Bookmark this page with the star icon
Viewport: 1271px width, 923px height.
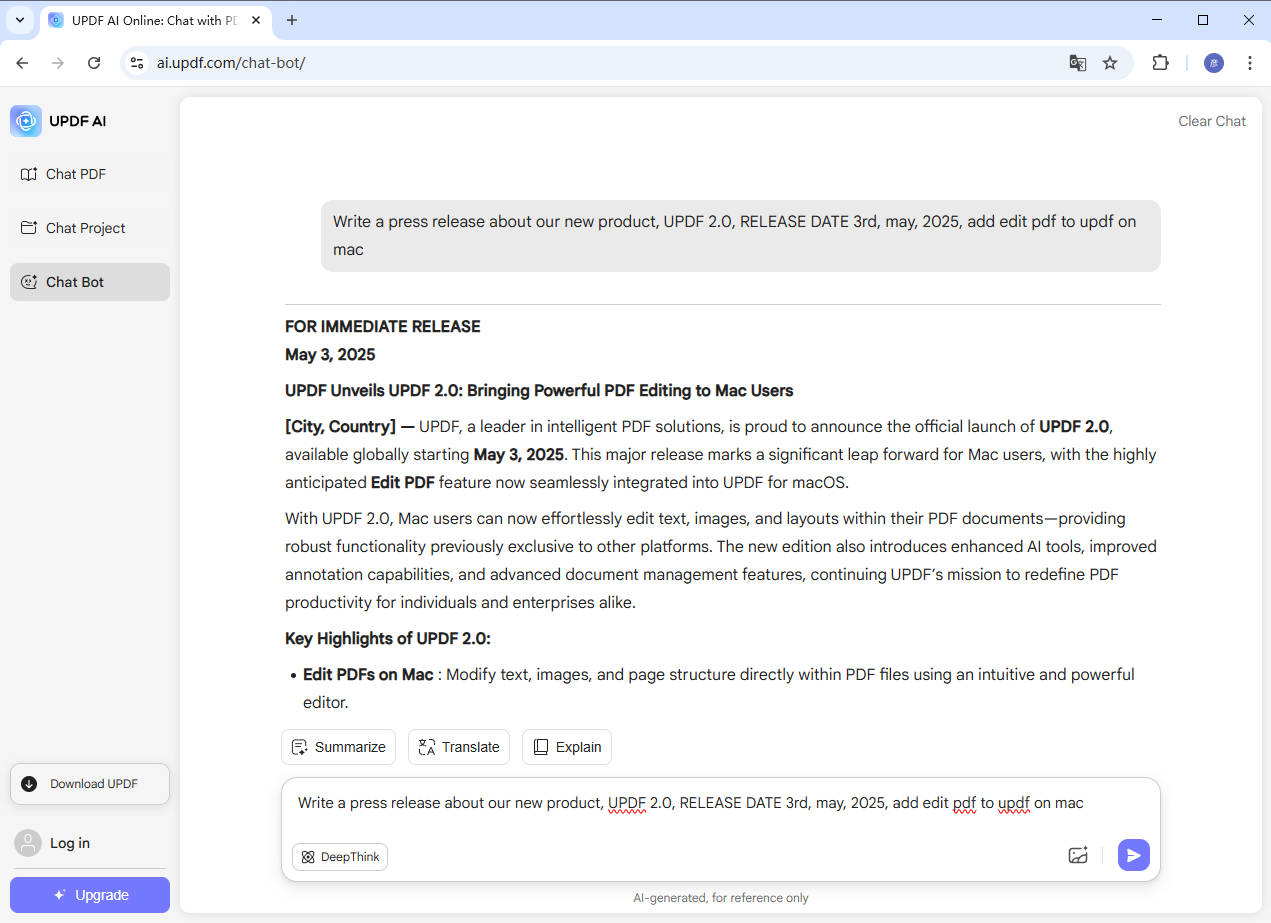tap(1110, 62)
